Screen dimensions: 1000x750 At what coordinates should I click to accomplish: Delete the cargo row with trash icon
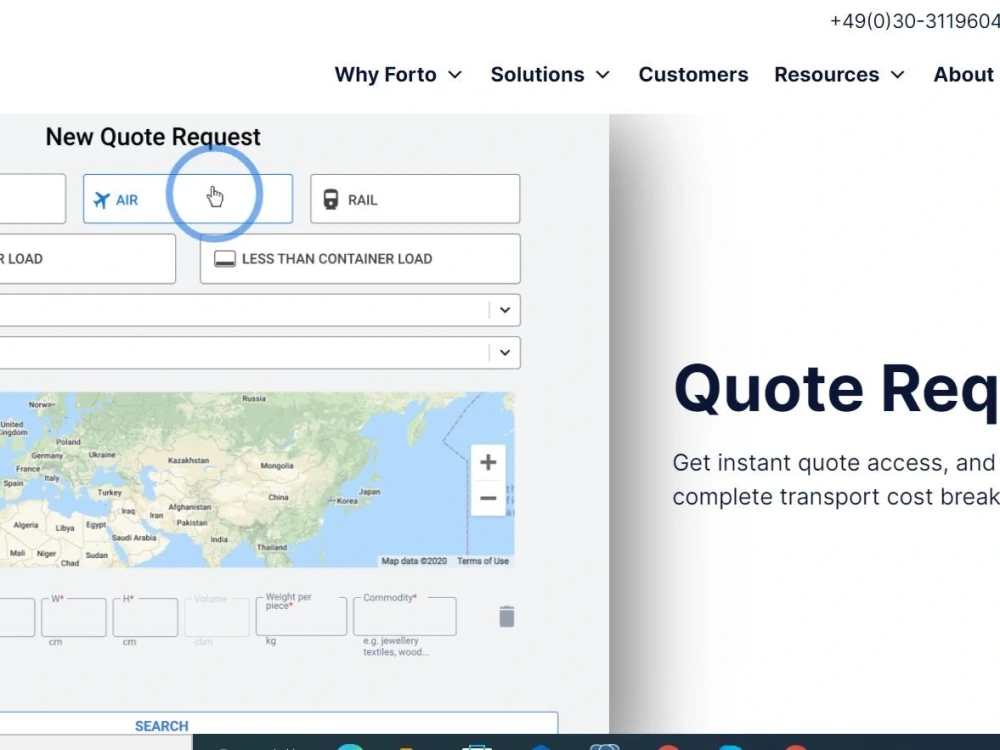506,617
